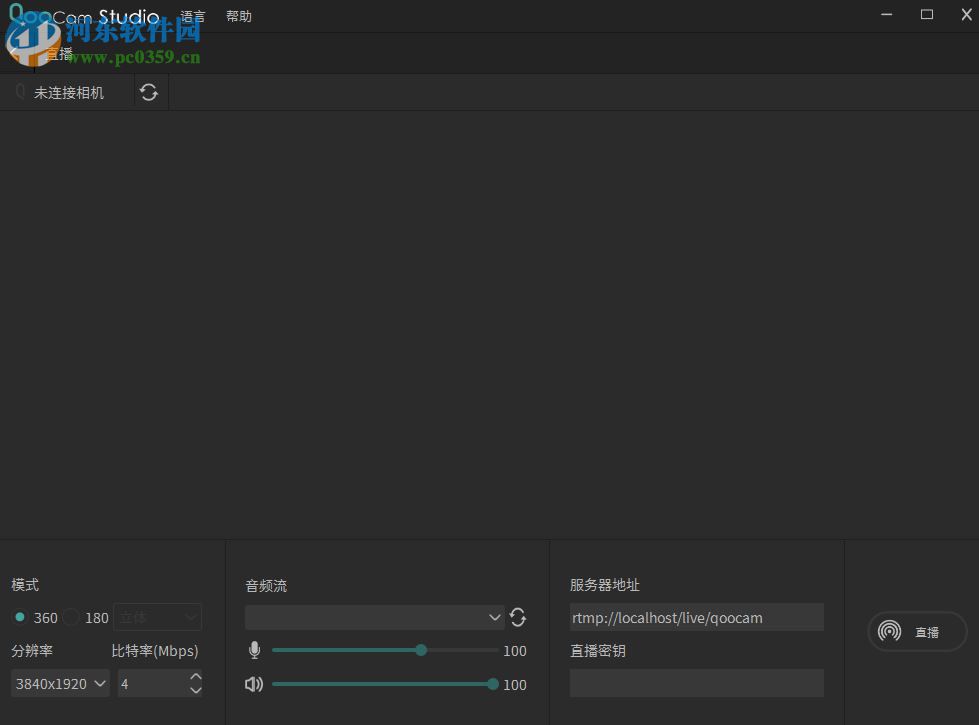Click the 直播密钥 stream key input field

click(x=696, y=683)
